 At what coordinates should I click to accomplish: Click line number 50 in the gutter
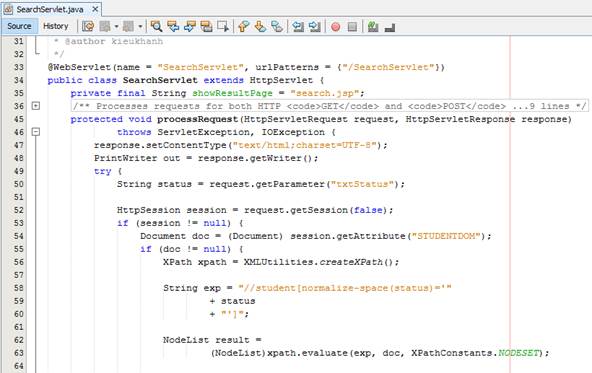[18, 184]
